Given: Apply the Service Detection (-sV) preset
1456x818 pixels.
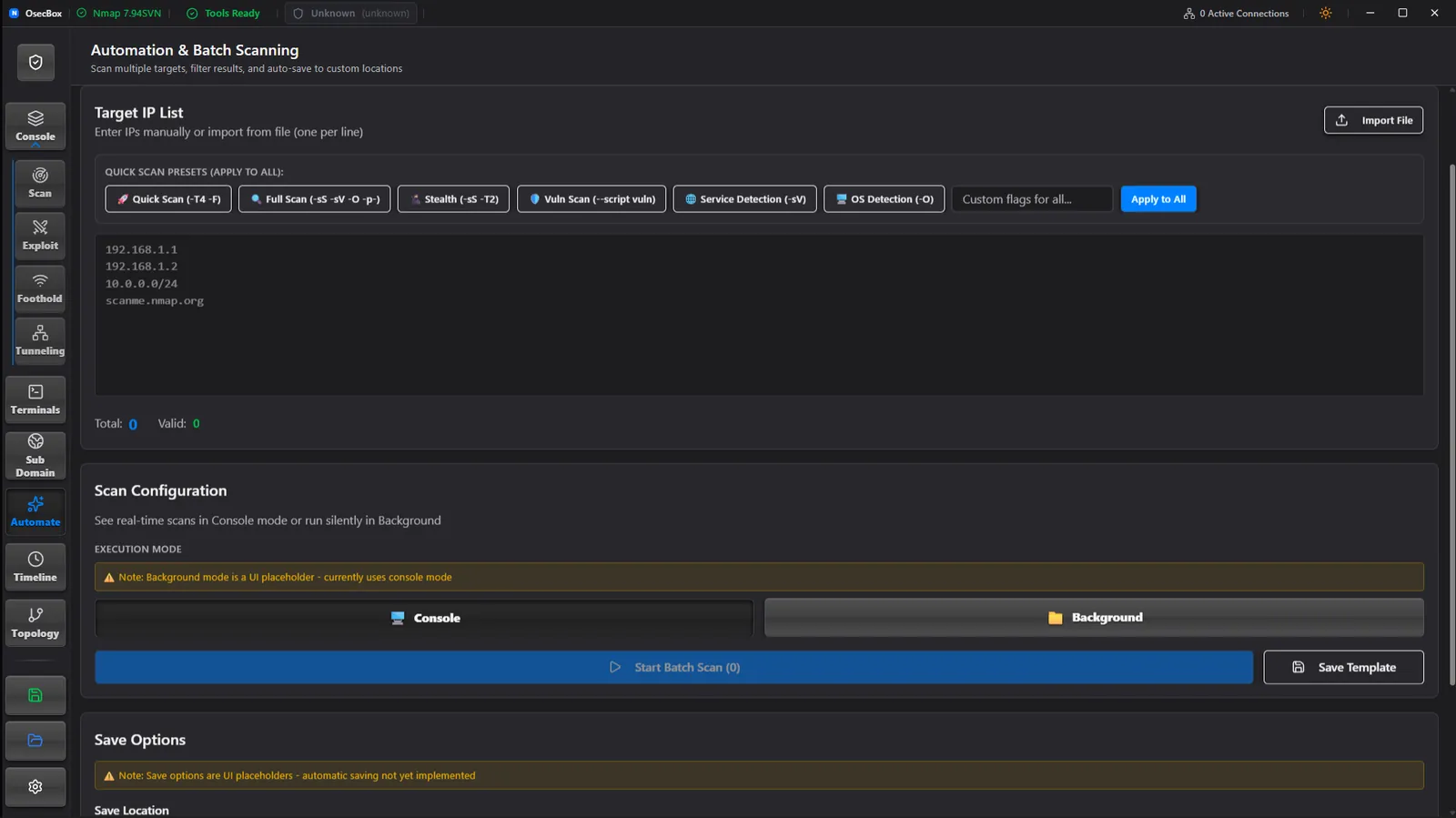Looking at the screenshot, I should click(745, 199).
